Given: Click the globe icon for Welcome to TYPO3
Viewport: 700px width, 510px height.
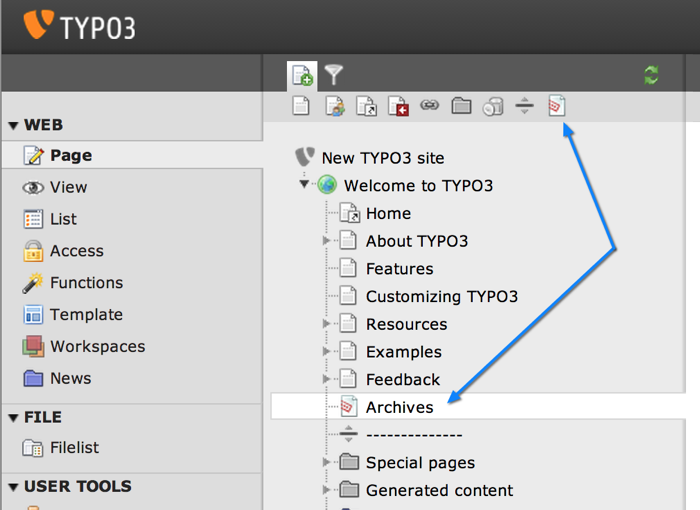Looking at the screenshot, I should [x=327, y=184].
